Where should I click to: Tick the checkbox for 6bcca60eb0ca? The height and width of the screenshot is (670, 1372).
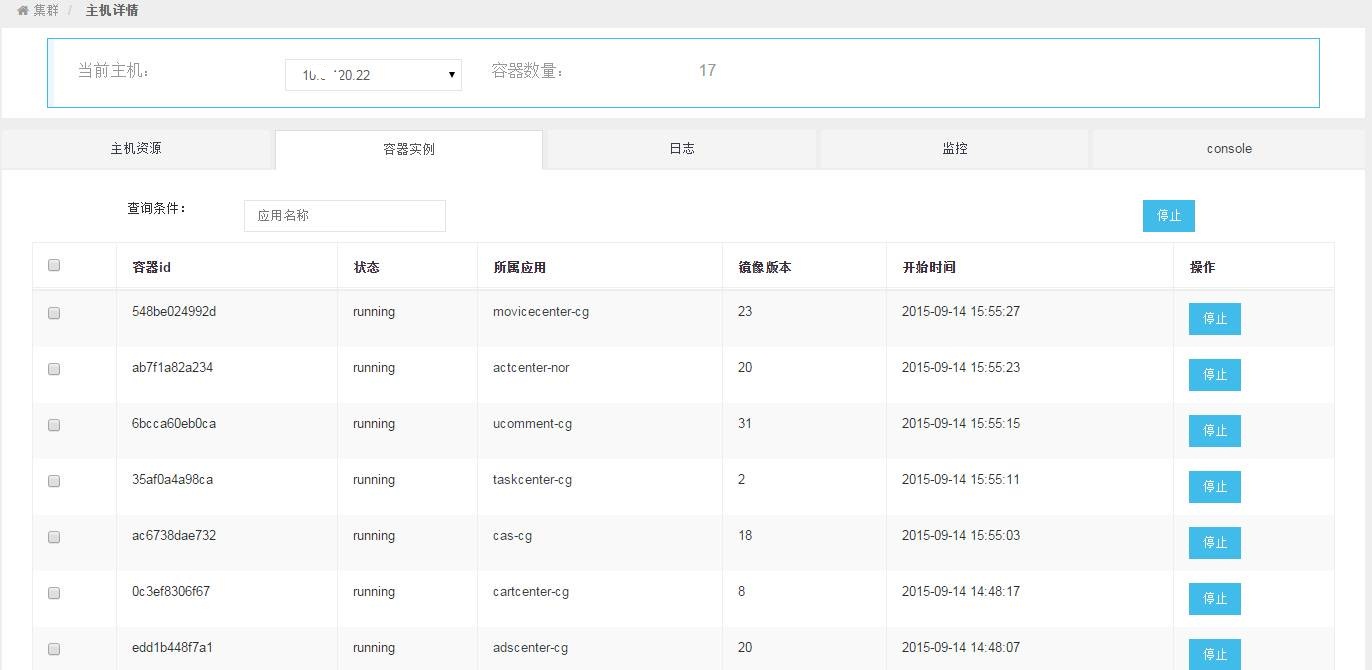(54, 425)
